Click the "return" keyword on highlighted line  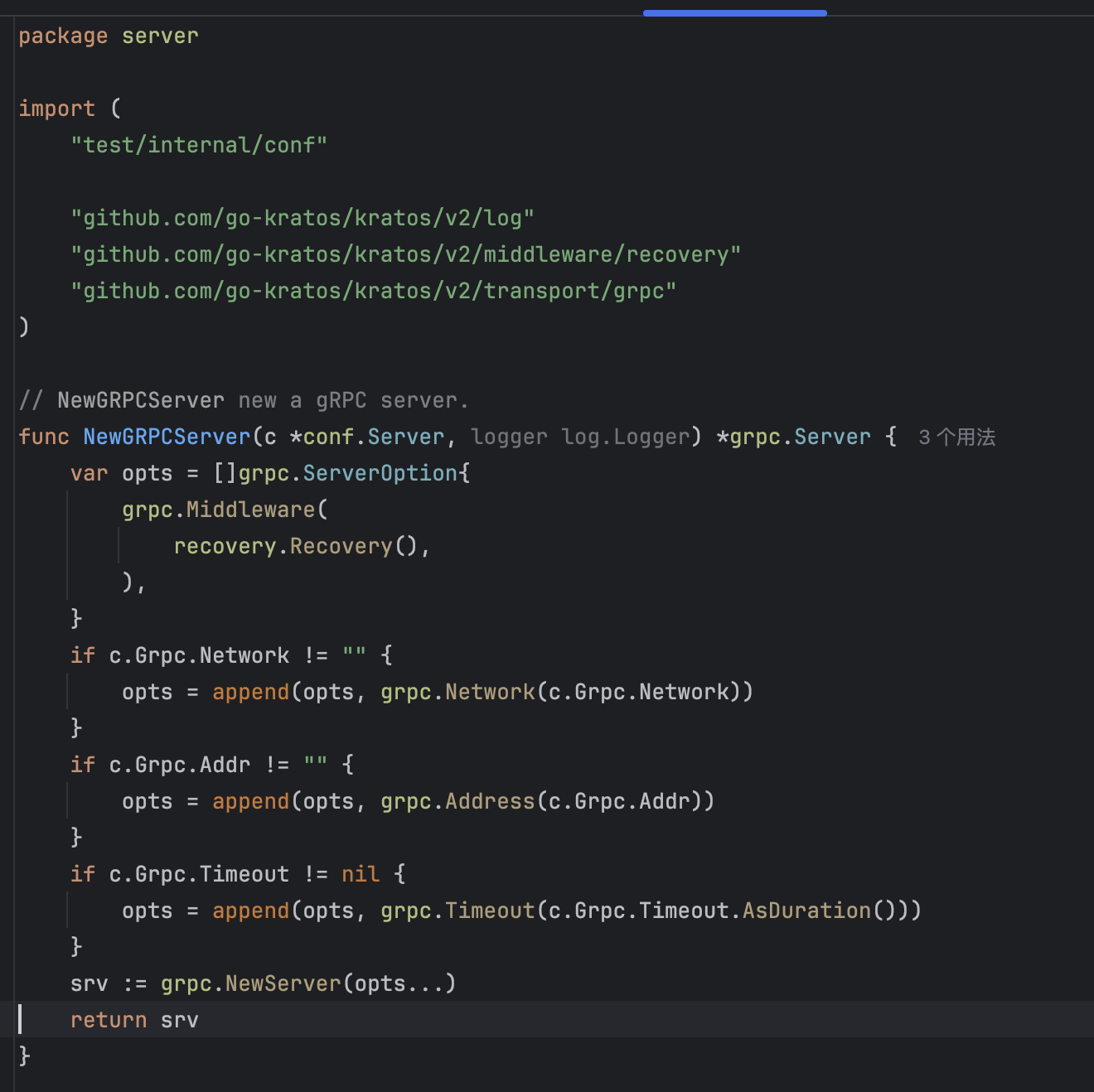(x=109, y=1020)
